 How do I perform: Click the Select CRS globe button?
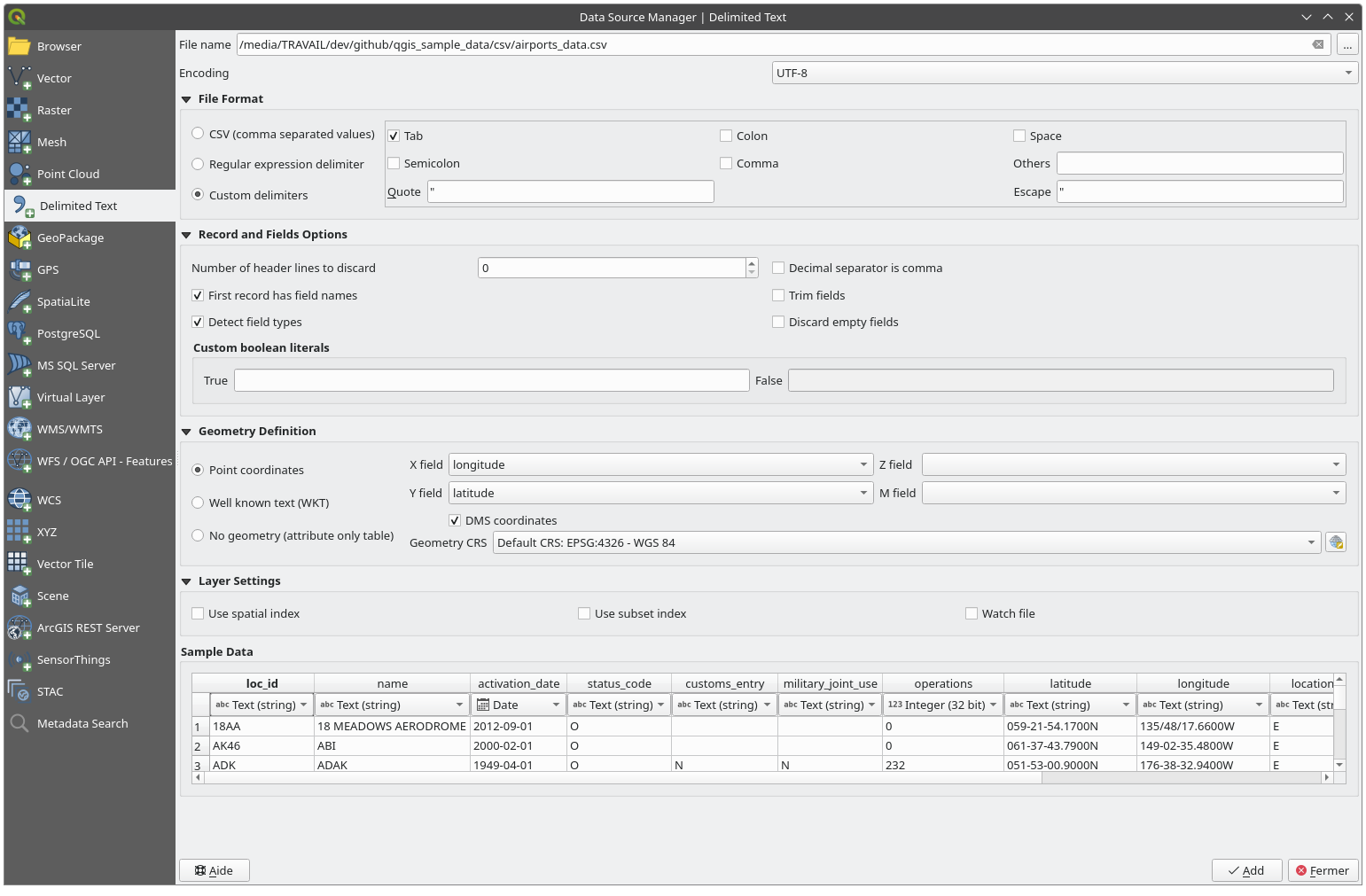1336,542
